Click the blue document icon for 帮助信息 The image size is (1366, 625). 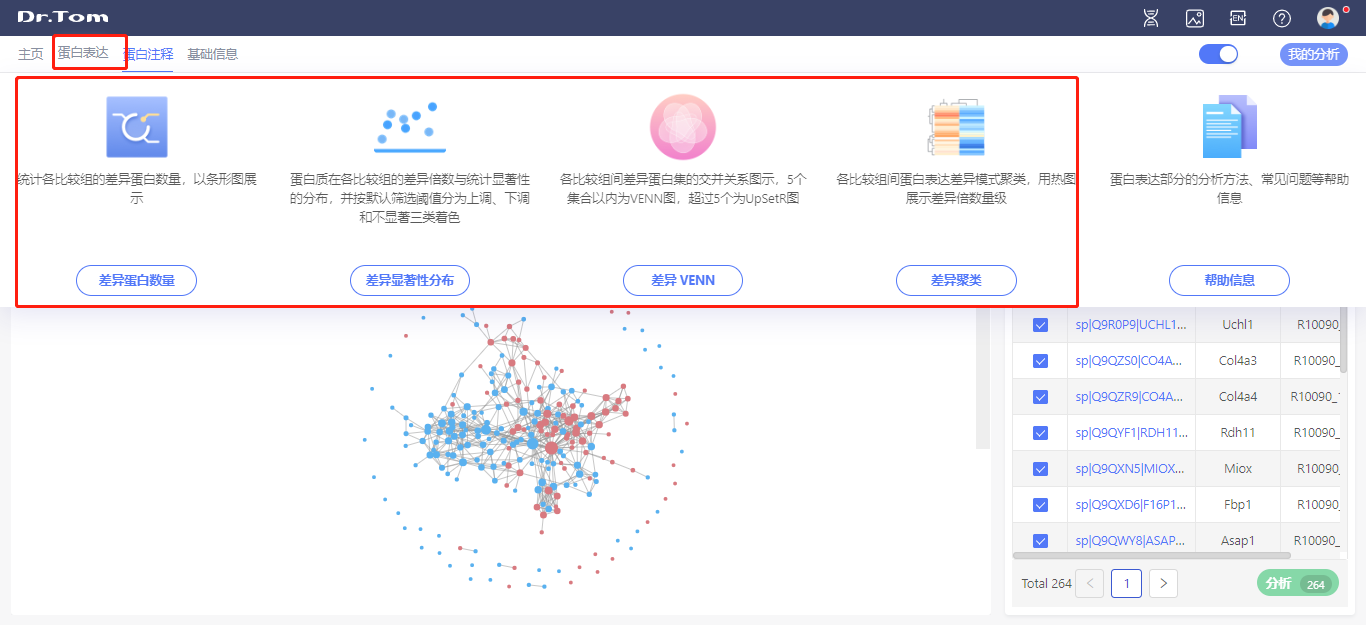pos(1229,127)
